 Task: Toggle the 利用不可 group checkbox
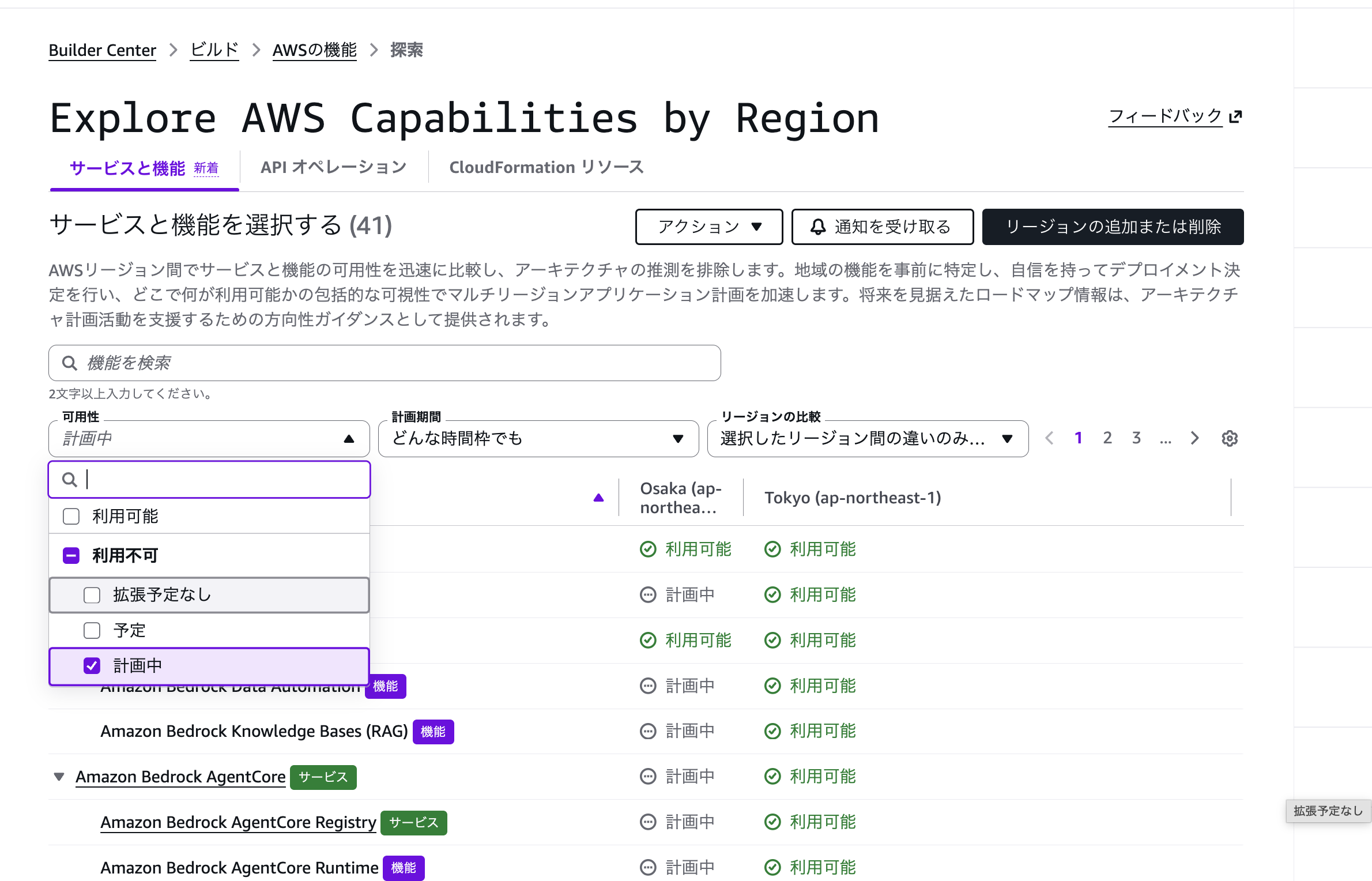tap(71, 555)
